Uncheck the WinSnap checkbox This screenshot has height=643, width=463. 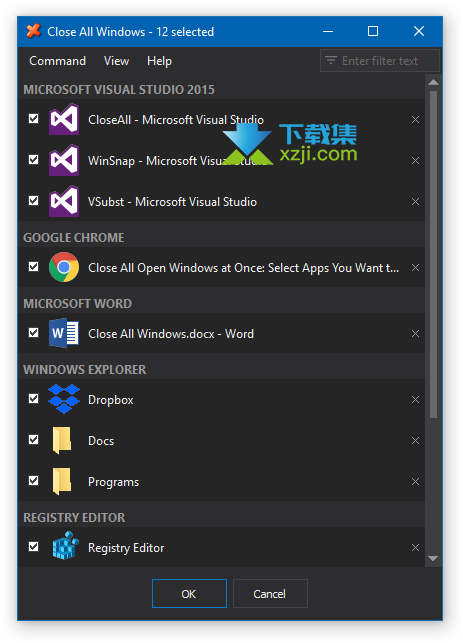click(x=34, y=160)
